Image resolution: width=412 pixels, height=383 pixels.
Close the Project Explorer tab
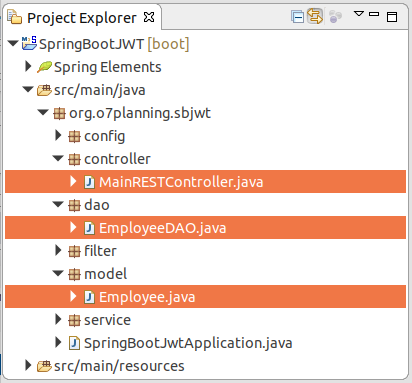pos(149,17)
